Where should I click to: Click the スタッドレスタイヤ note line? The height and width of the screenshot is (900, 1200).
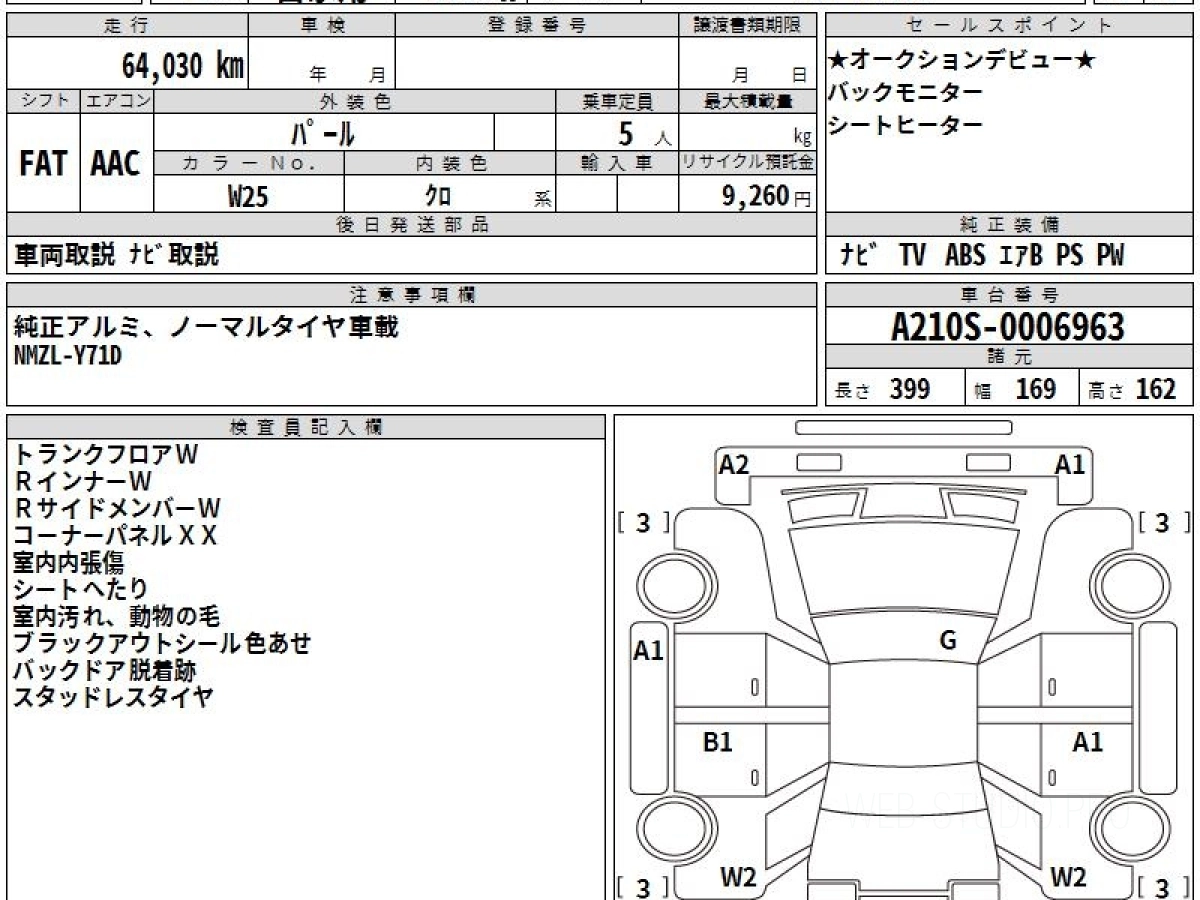point(113,698)
